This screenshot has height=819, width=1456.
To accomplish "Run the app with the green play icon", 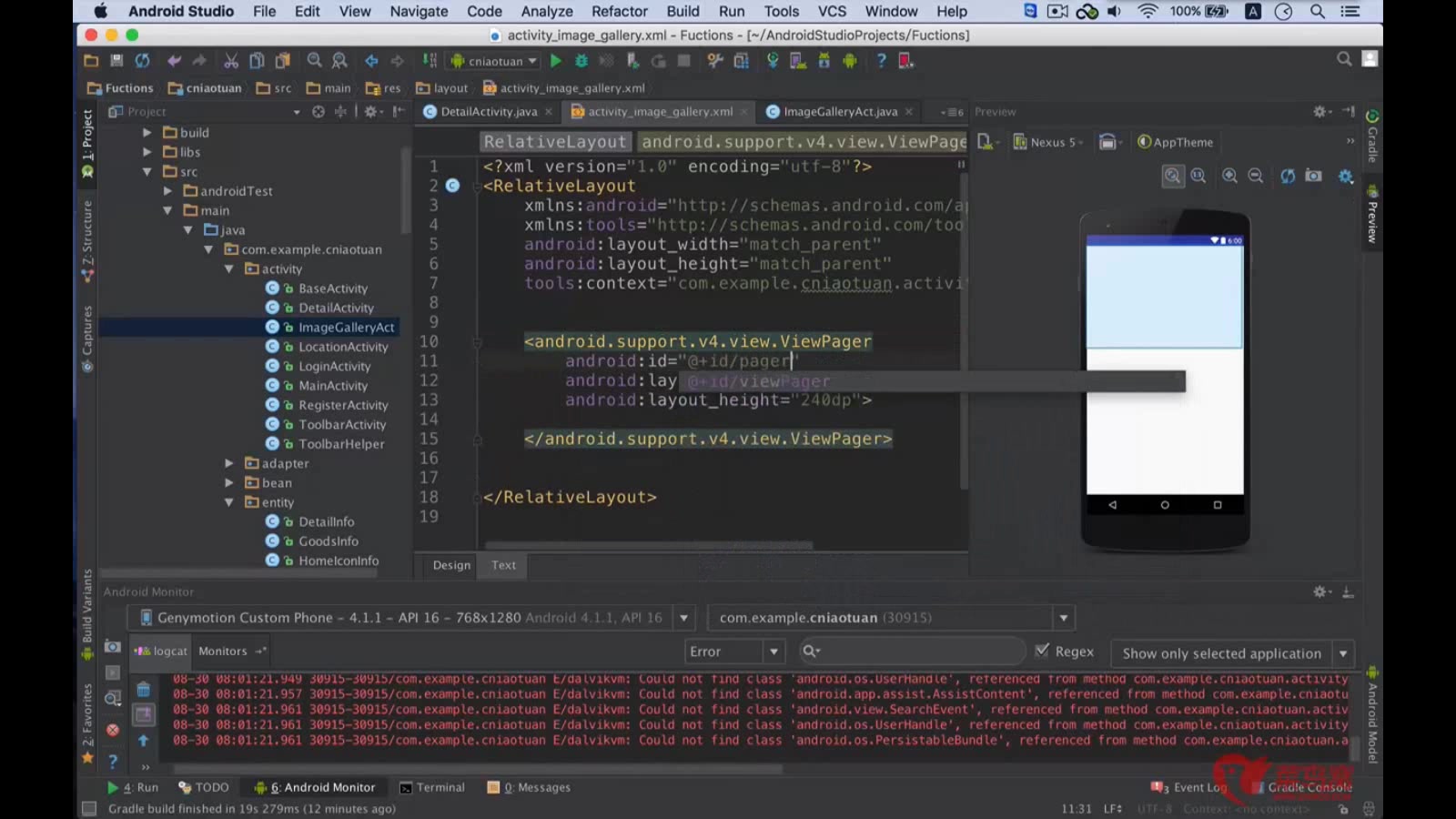I will (555, 61).
